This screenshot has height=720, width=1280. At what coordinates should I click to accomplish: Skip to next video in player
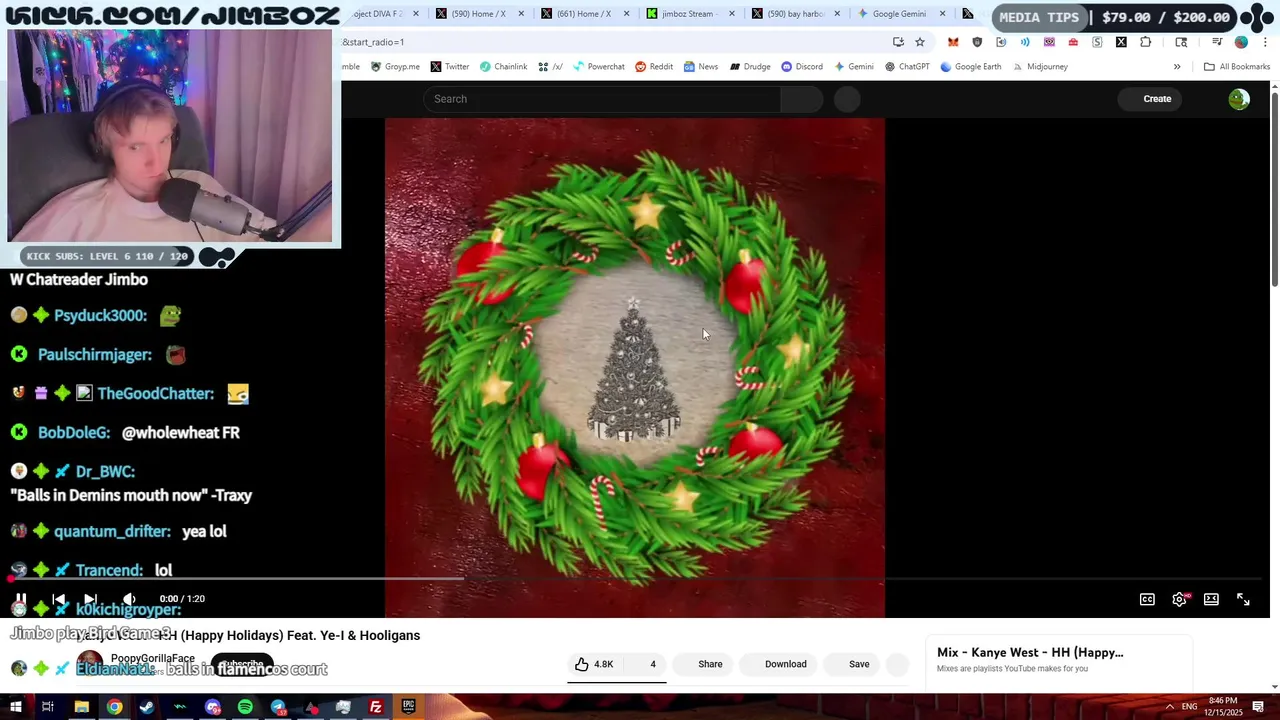coord(91,599)
